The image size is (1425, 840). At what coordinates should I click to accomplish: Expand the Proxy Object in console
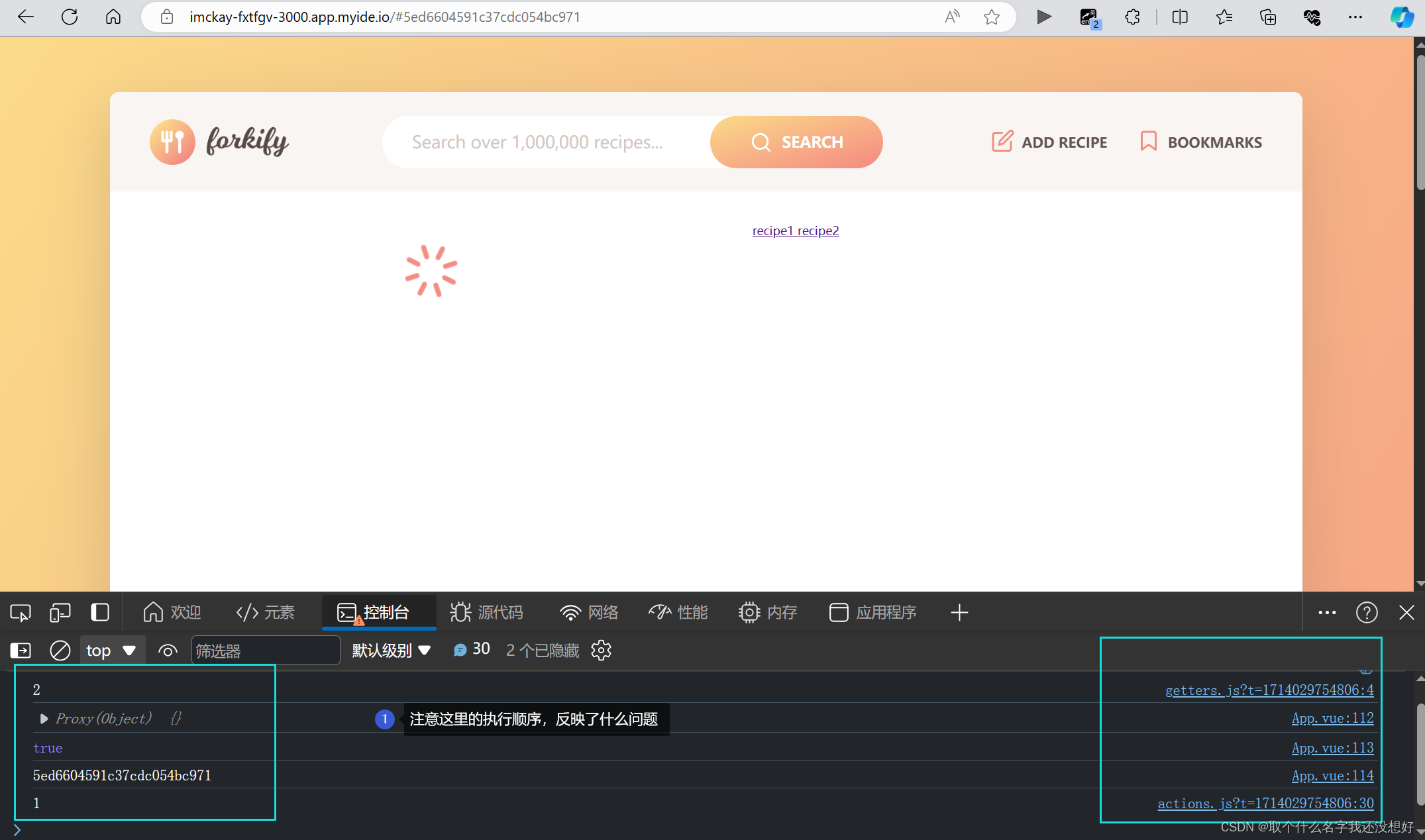[x=39, y=718]
